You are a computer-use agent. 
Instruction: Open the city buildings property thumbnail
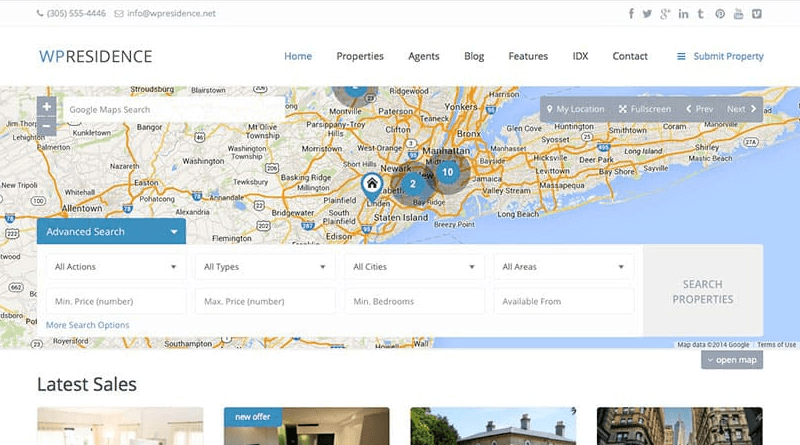tap(680, 426)
